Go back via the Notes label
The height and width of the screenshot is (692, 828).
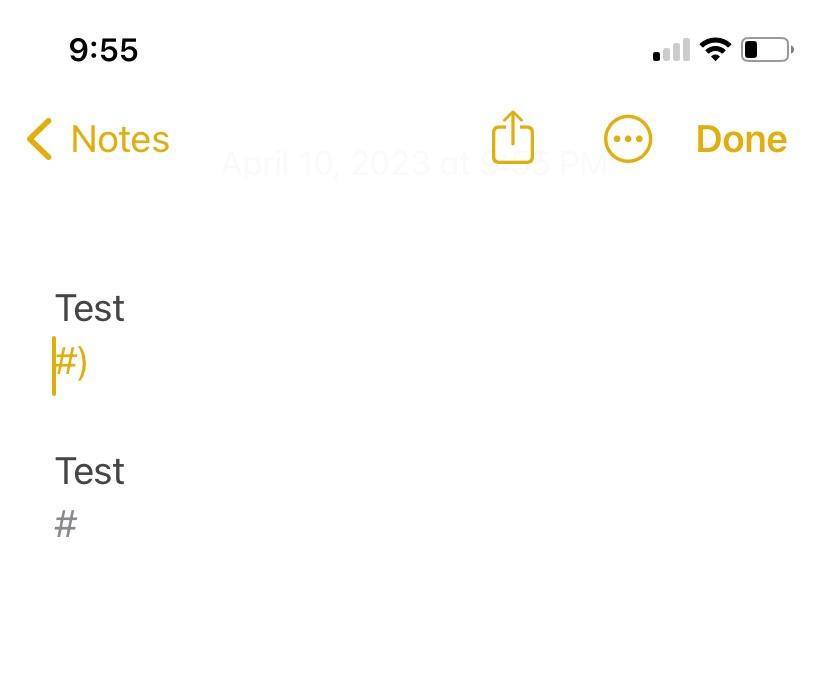120,139
